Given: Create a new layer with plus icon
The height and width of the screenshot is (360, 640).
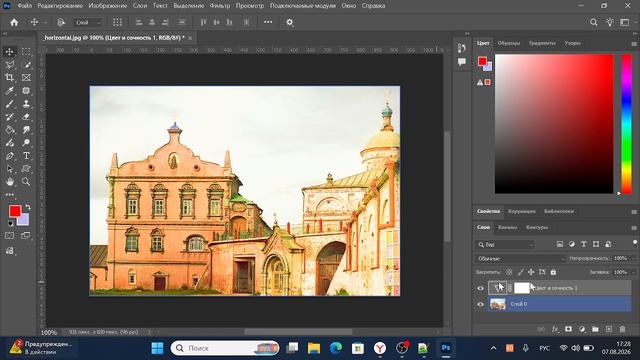Looking at the screenshot, I should pos(609,329).
